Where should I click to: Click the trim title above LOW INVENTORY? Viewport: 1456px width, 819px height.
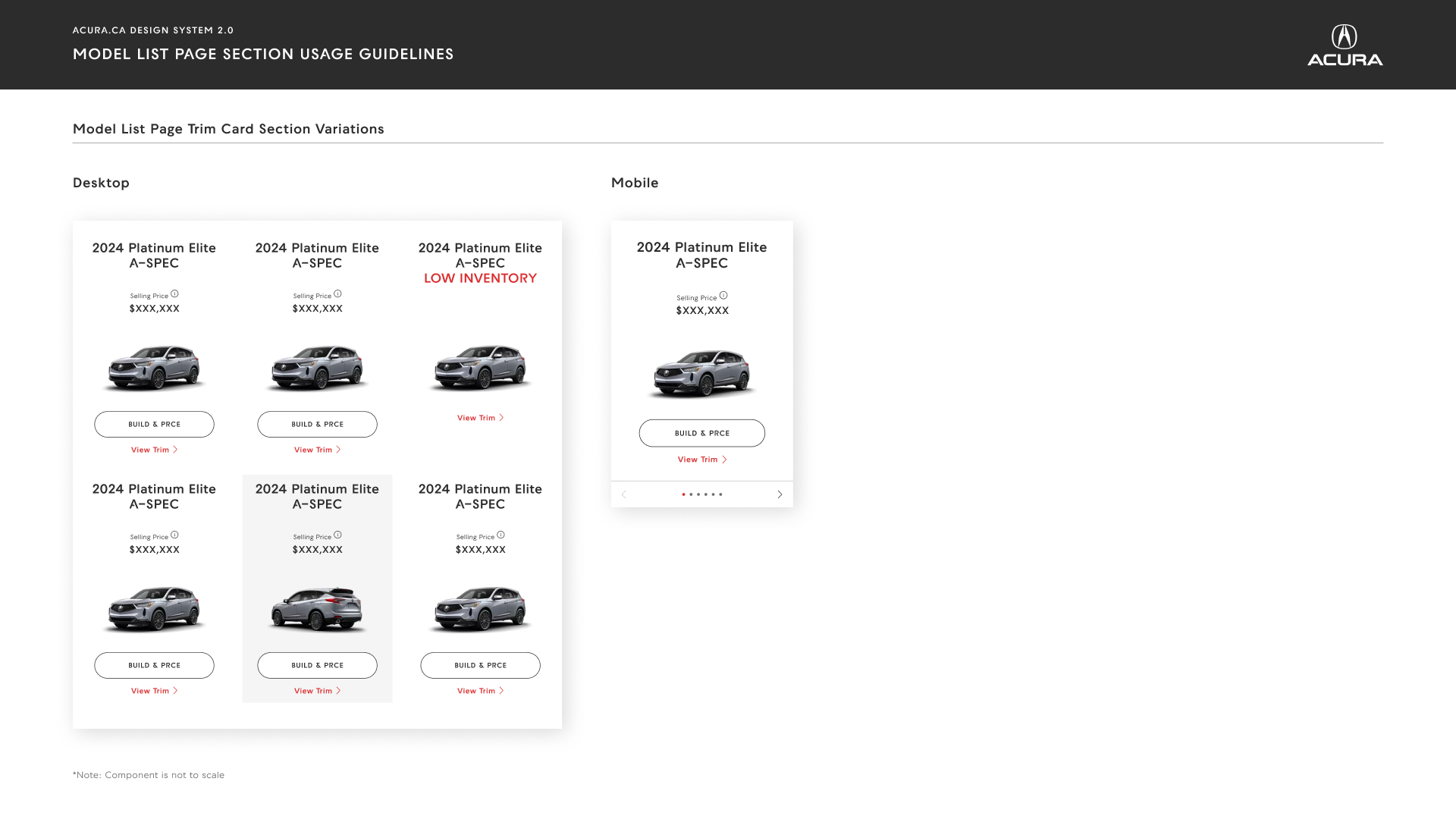point(480,256)
